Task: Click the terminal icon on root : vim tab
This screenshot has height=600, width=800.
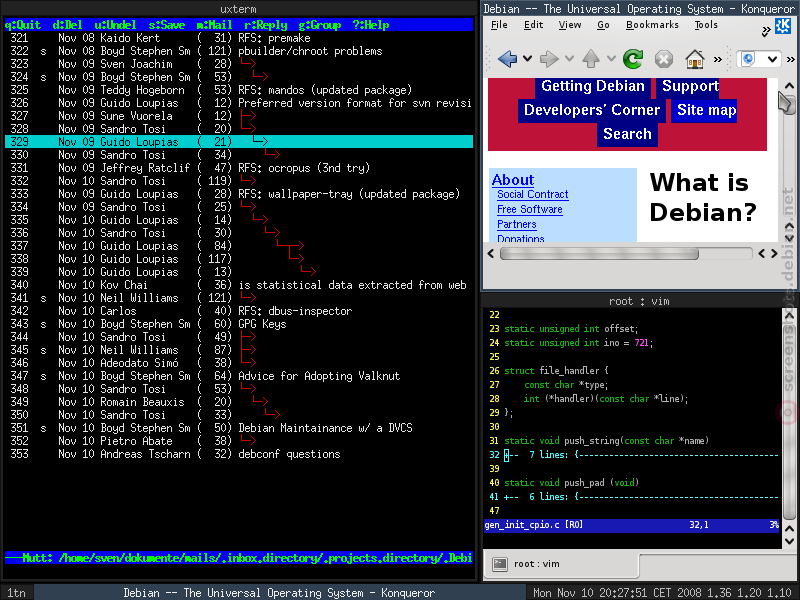Action: [x=499, y=564]
